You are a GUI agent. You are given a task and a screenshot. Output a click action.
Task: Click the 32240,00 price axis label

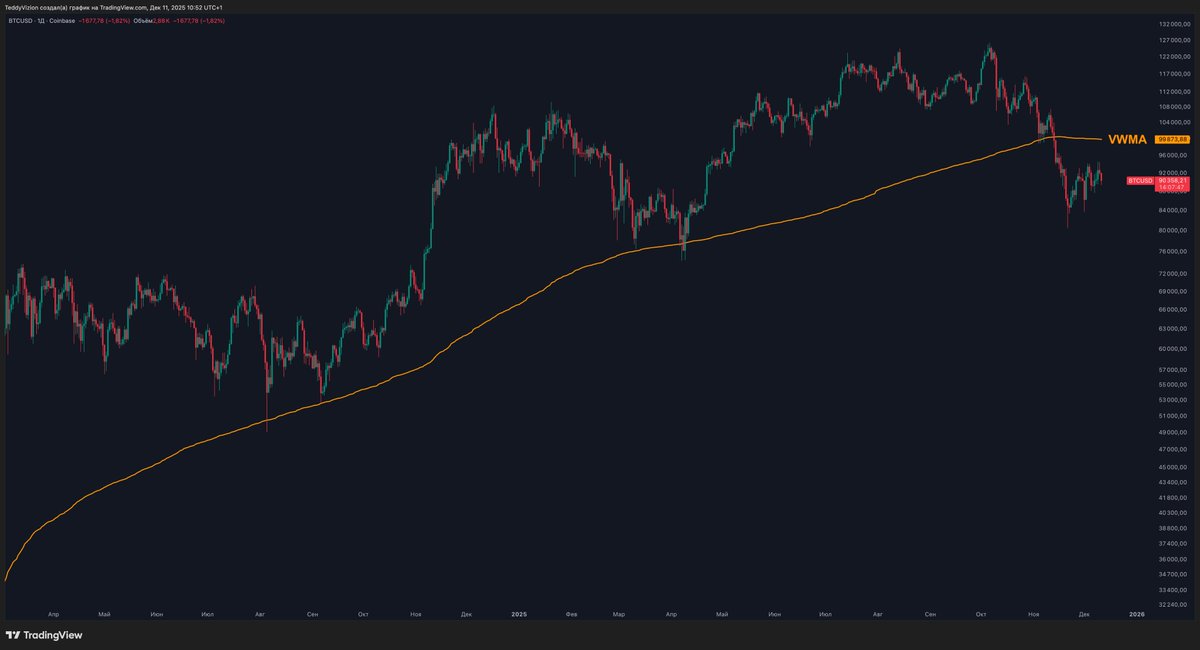(x=1174, y=606)
